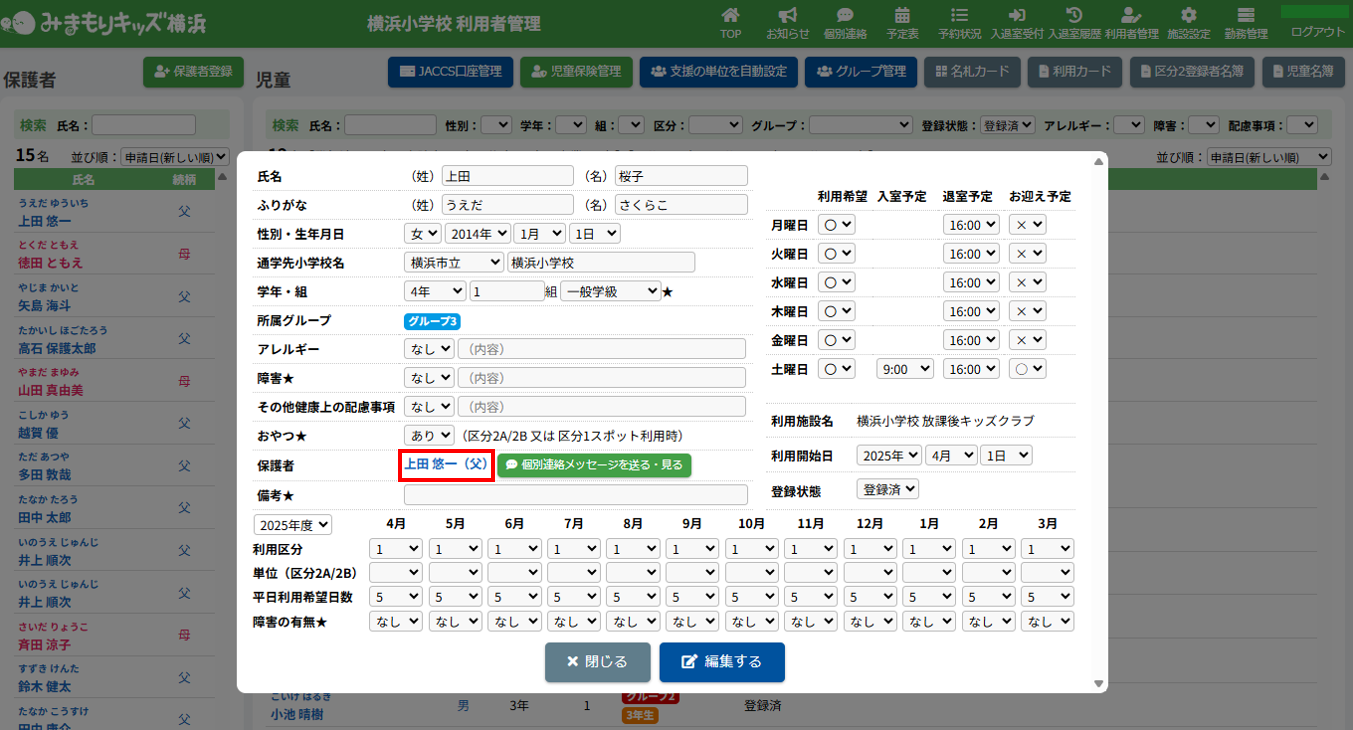
Task: Open 施設設定 gear icon
Action: click(1188, 16)
